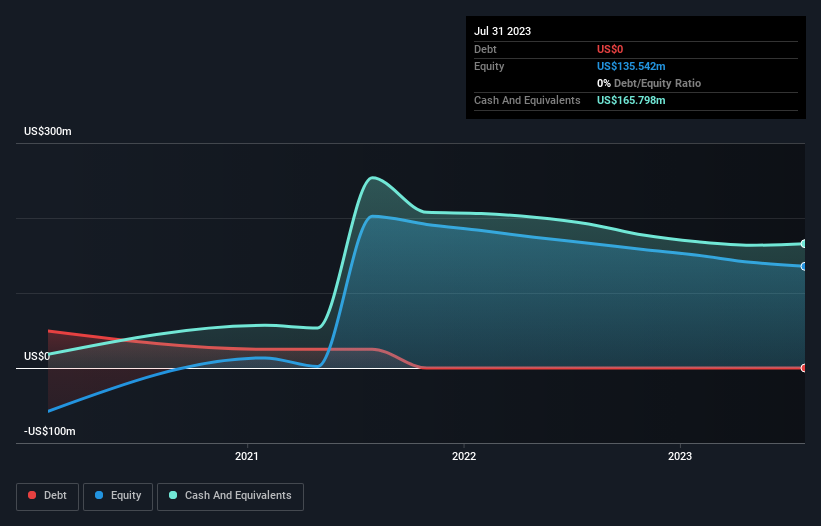The image size is (821, 526).
Task: Click the red Debt legend dot
Action: pos(32,495)
